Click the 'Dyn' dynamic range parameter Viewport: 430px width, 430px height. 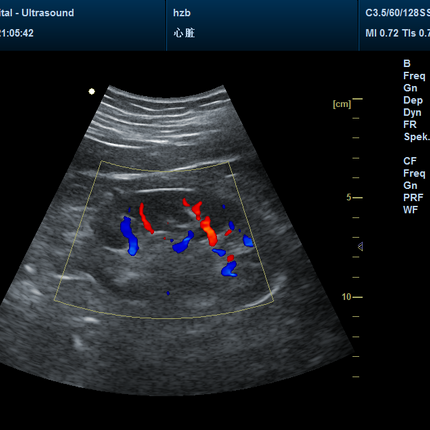click(412, 113)
